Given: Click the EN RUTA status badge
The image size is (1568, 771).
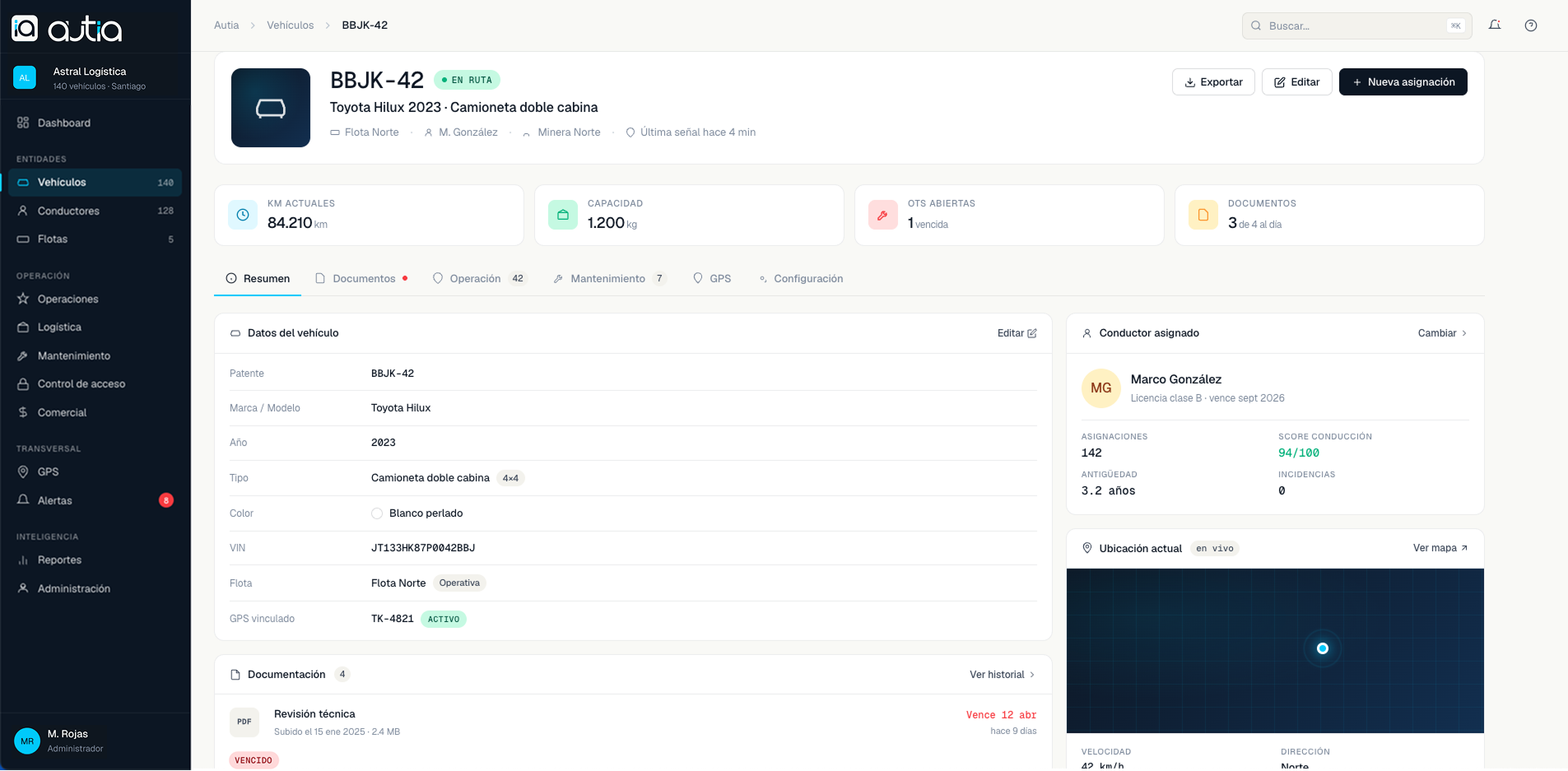Looking at the screenshot, I should (468, 80).
